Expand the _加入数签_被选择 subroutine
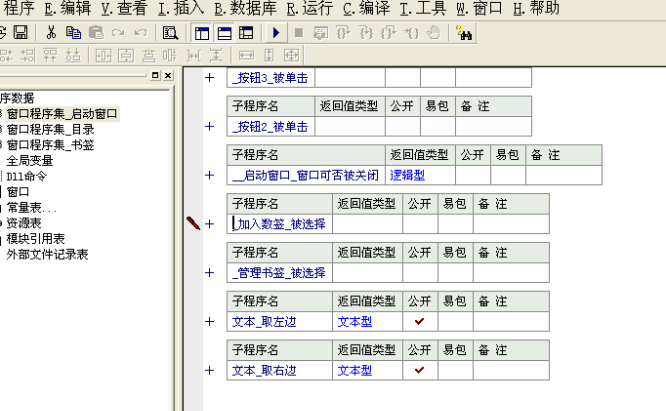 click(209, 224)
